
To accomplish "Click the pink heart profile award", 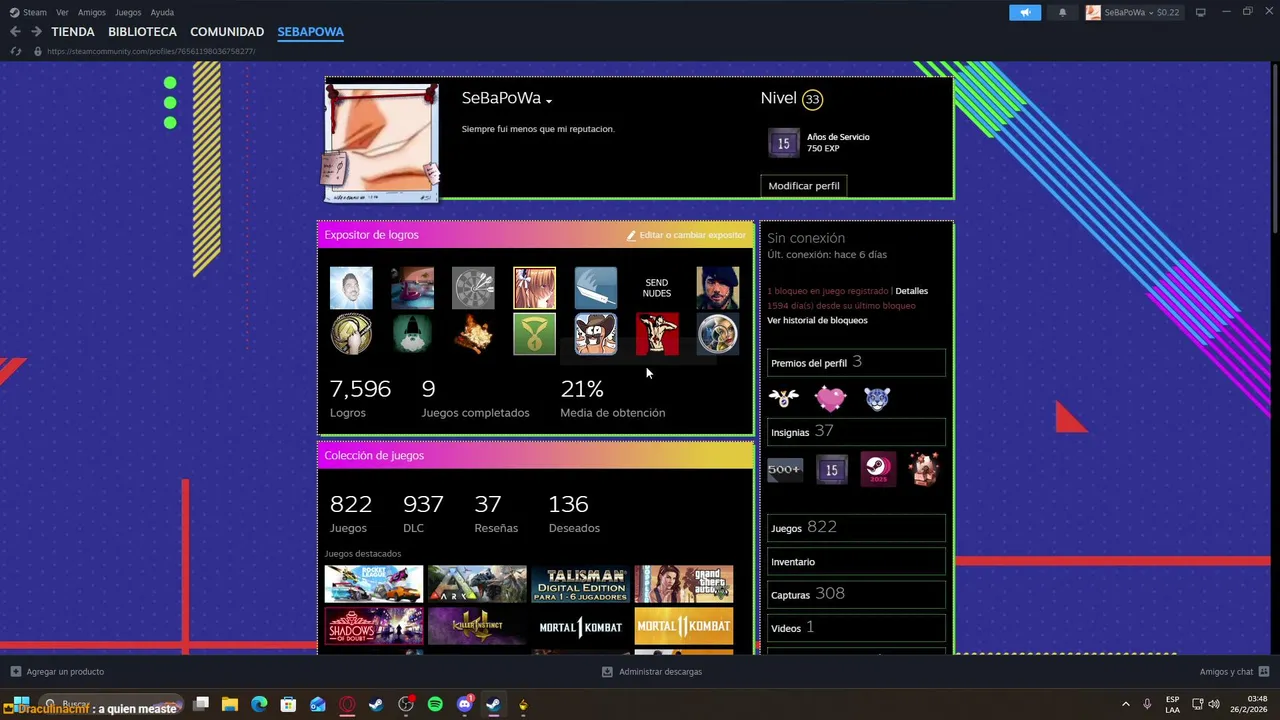I will [830, 399].
